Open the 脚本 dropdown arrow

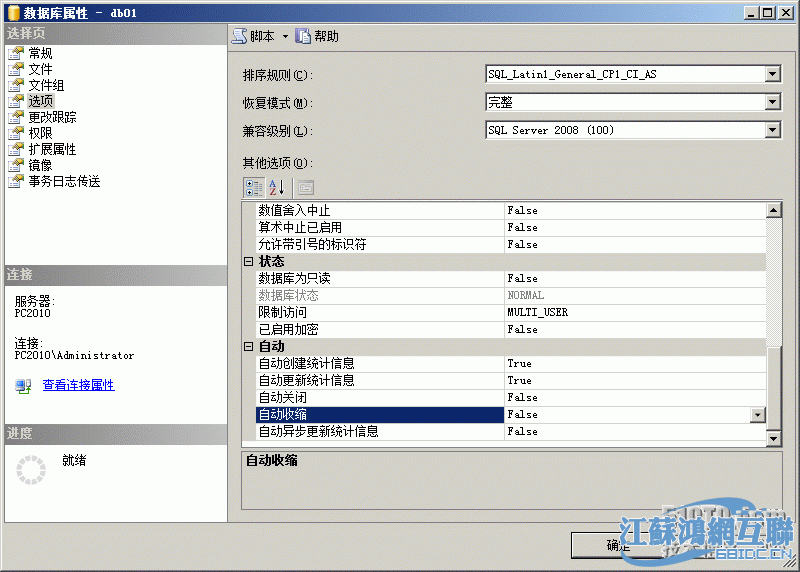click(x=285, y=36)
